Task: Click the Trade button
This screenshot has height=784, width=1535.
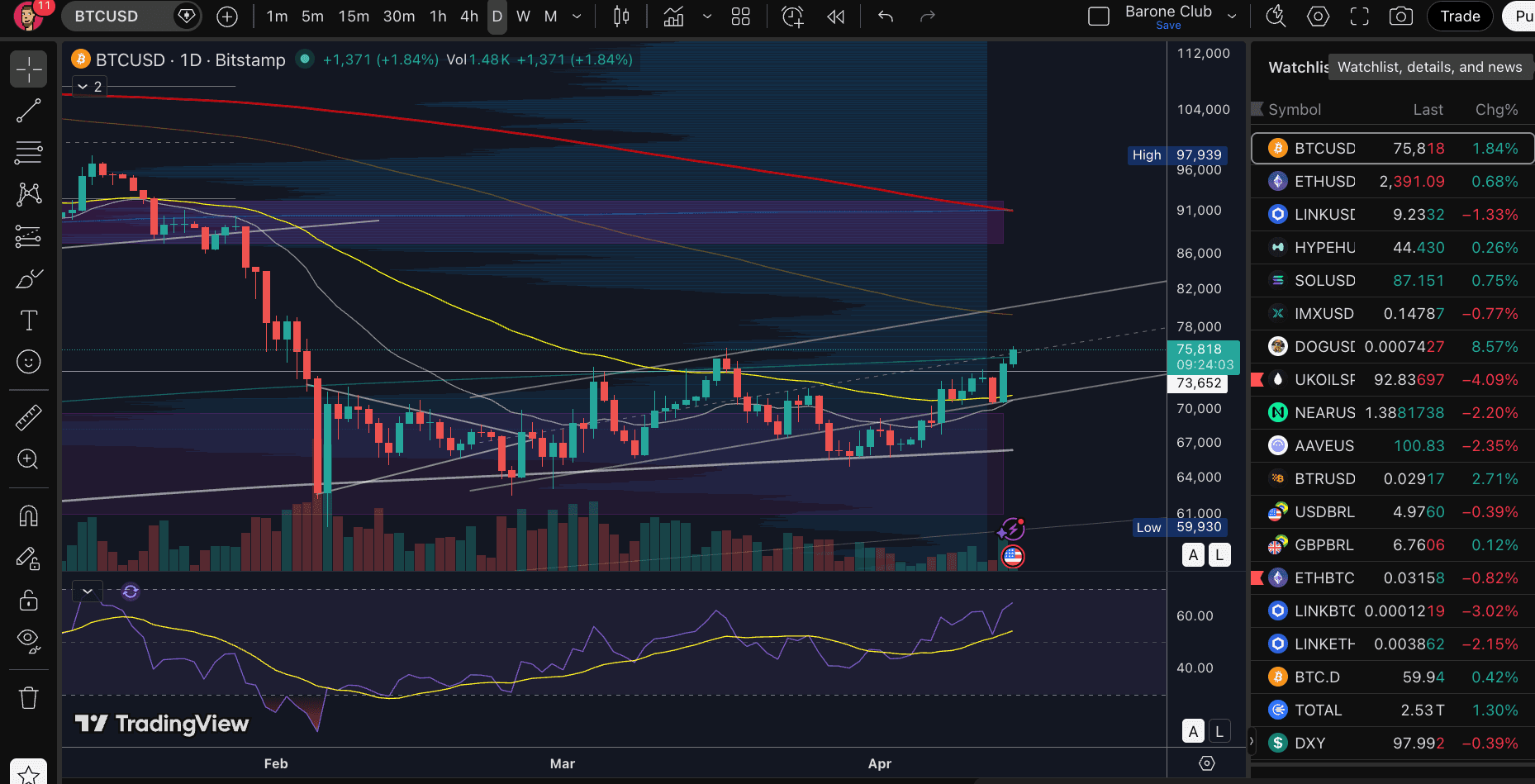Action: (1461, 17)
